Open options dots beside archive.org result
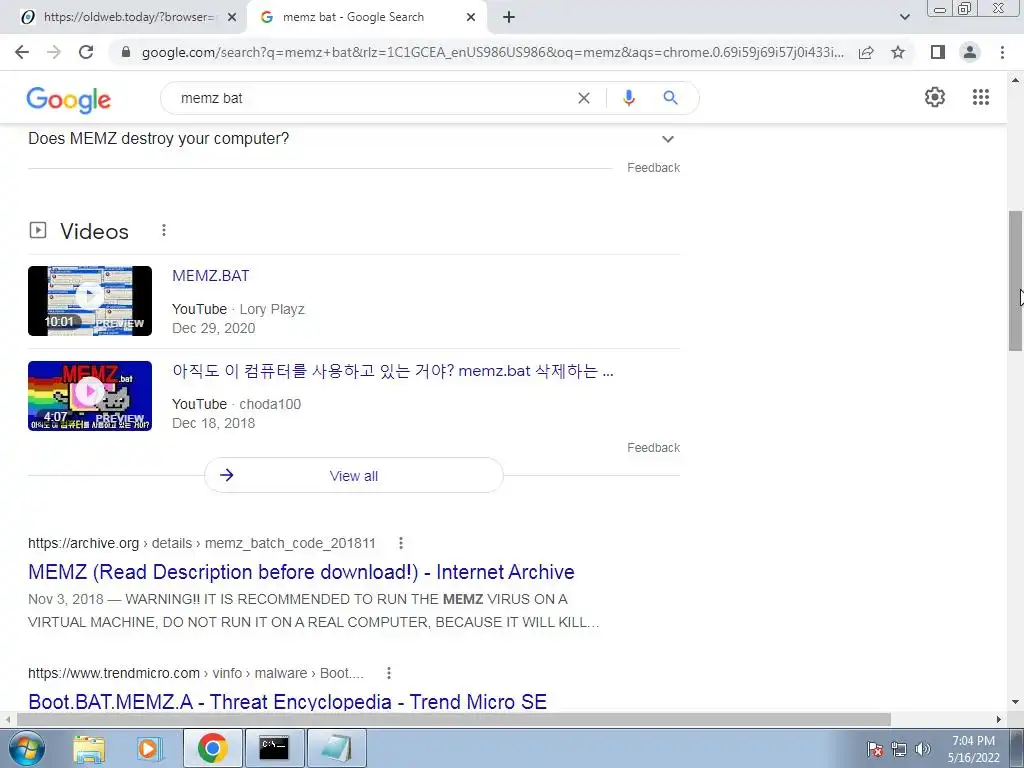This screenshot has width=1024, height=768. [x=401, y=543]
